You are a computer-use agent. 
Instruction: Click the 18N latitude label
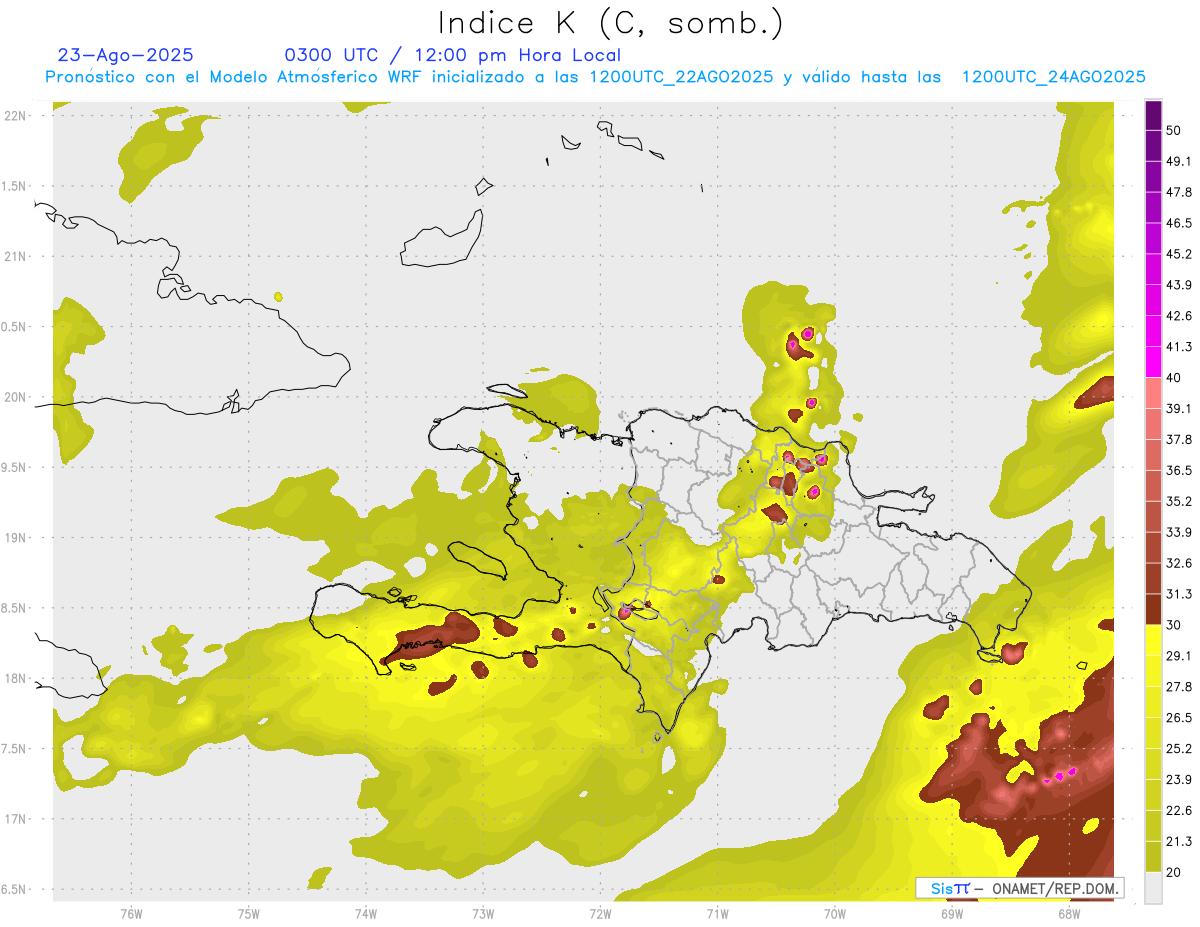click(16, 678)
